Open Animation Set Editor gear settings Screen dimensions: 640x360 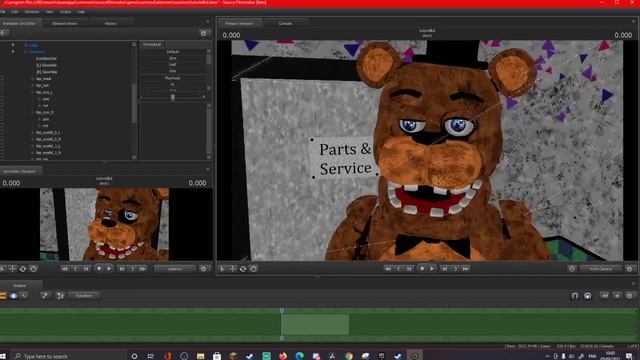coord(204,33)
